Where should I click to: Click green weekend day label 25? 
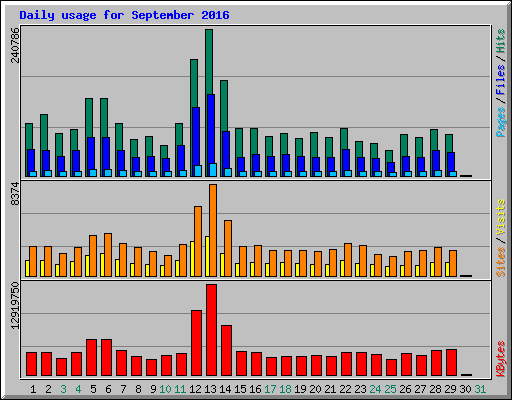pyautogui.click(x=390, y=389)
